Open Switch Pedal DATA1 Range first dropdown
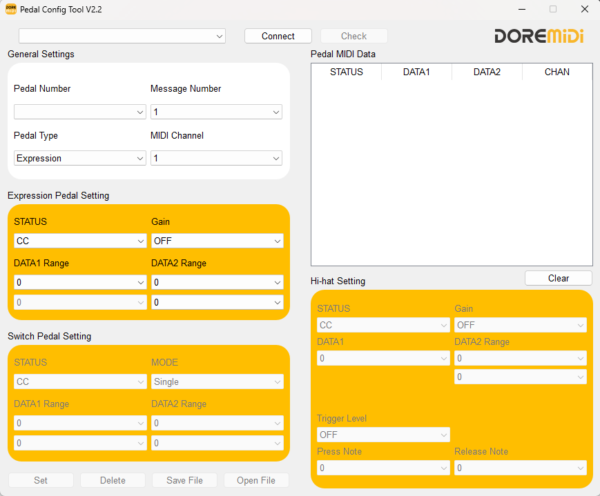This screenshot has height=496, width=600. click(x=80, y=423)
